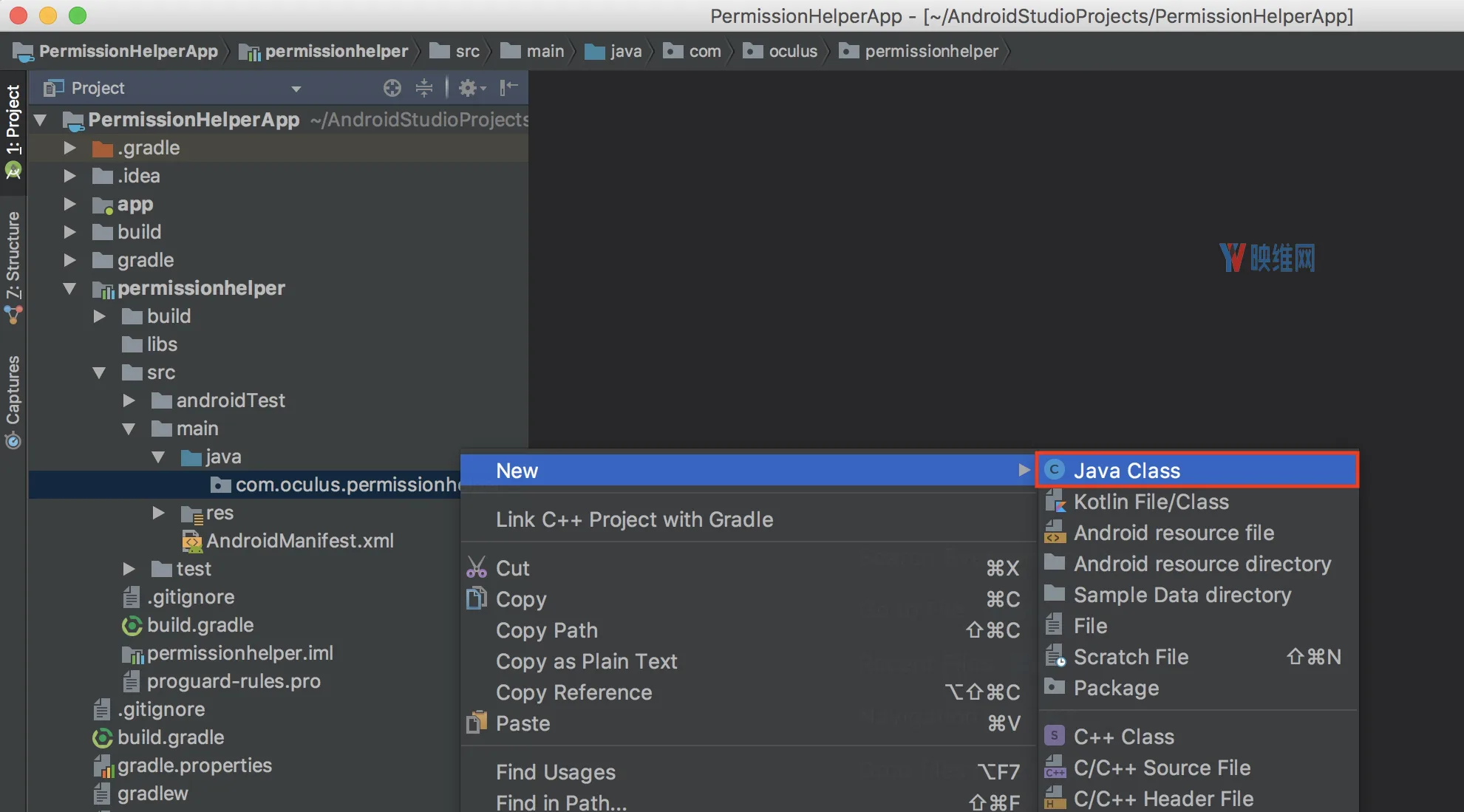Click the hide panel icon in Project toolbar
This screenshot has width=1464, height=812.
[x=508, y=88]
